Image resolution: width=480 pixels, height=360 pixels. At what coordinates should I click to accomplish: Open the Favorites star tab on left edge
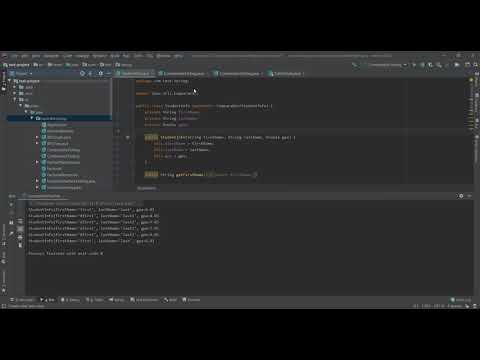tap(4, 282)
